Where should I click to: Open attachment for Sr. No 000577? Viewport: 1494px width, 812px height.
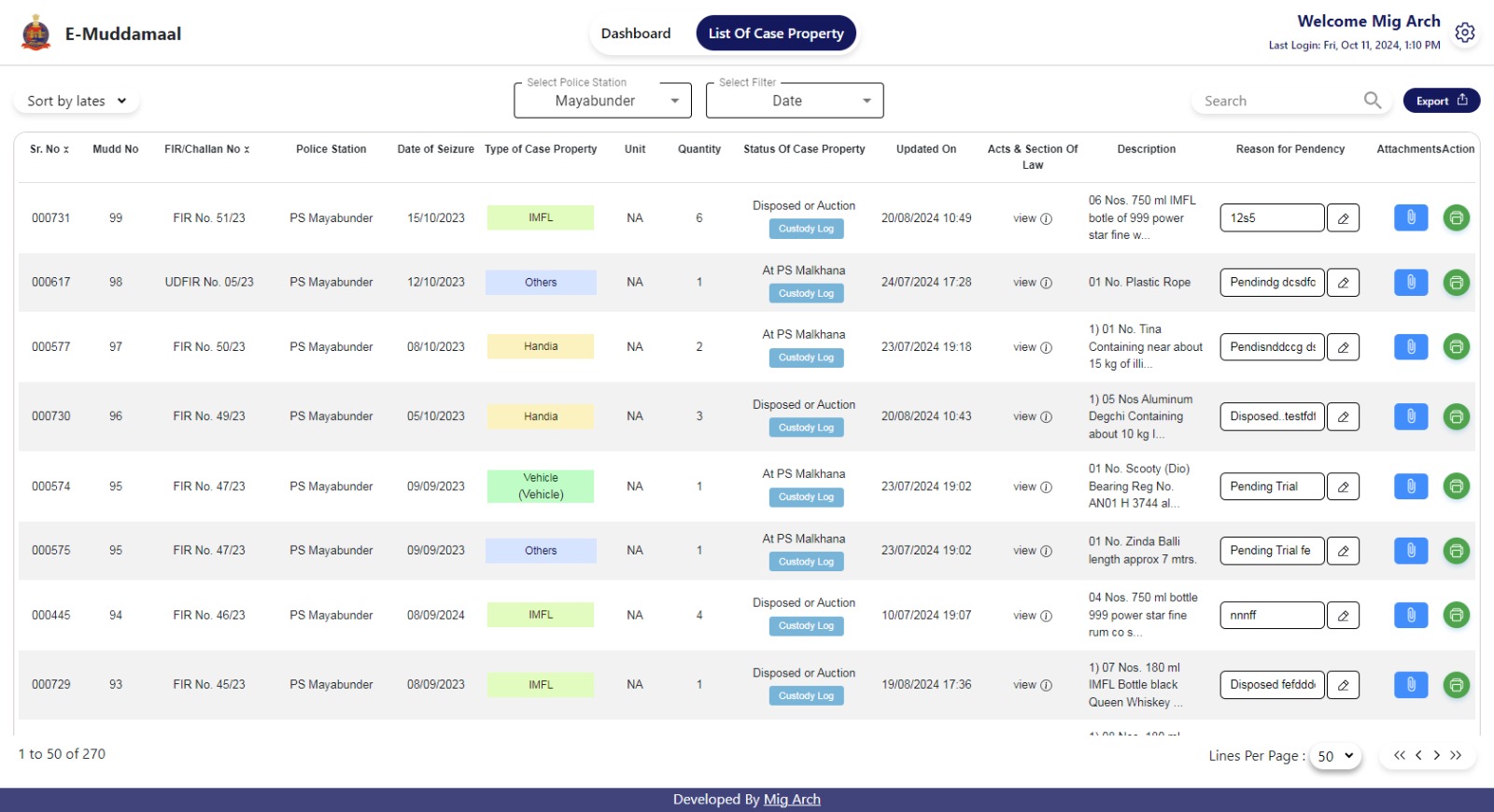[x=1411, y=346]
